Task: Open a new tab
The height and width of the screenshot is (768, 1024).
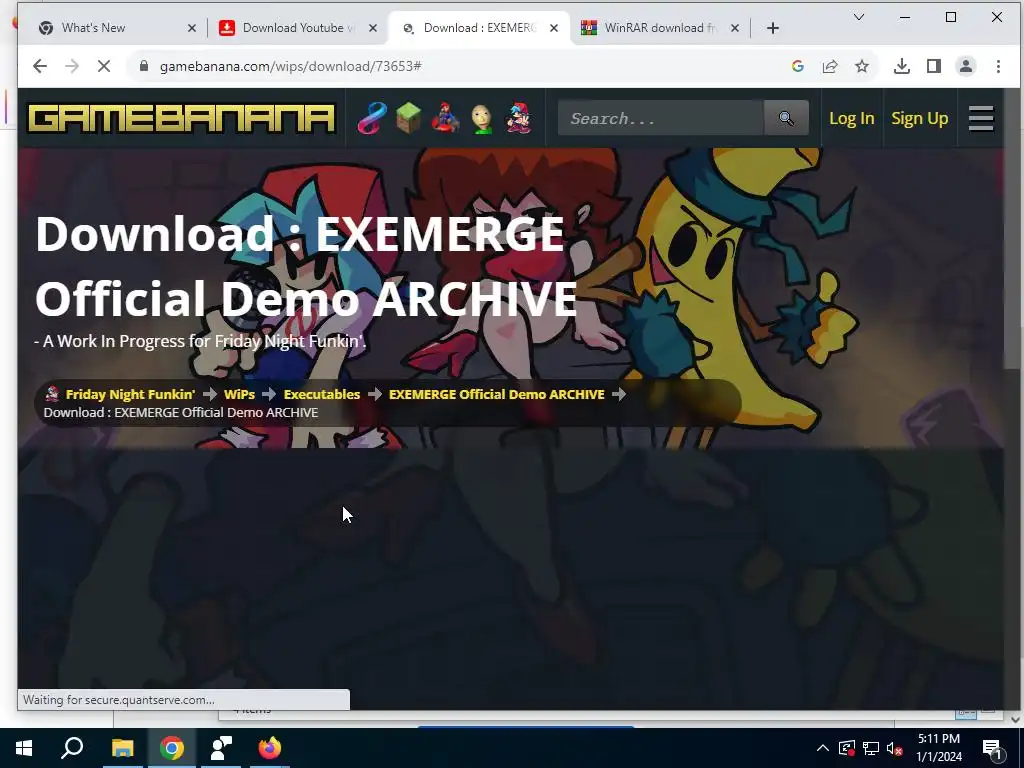Action: pos(773,28)
